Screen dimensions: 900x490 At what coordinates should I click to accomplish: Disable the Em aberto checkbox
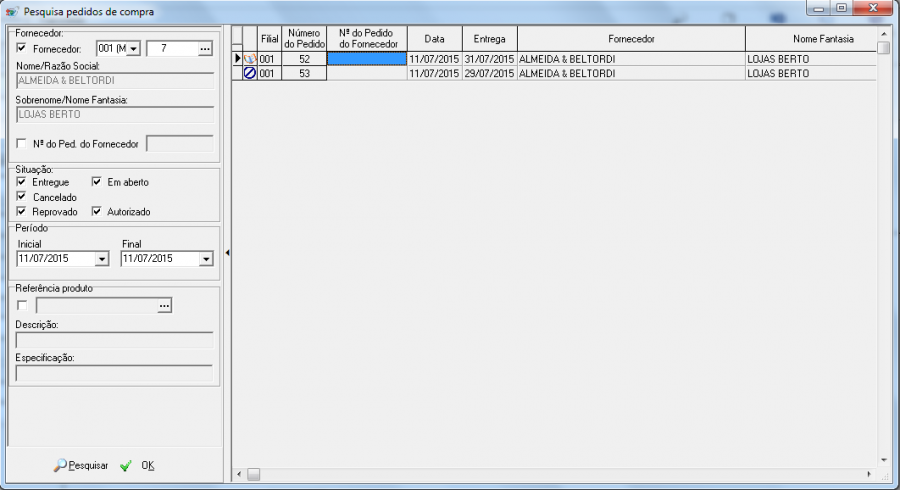click(97, 182)
